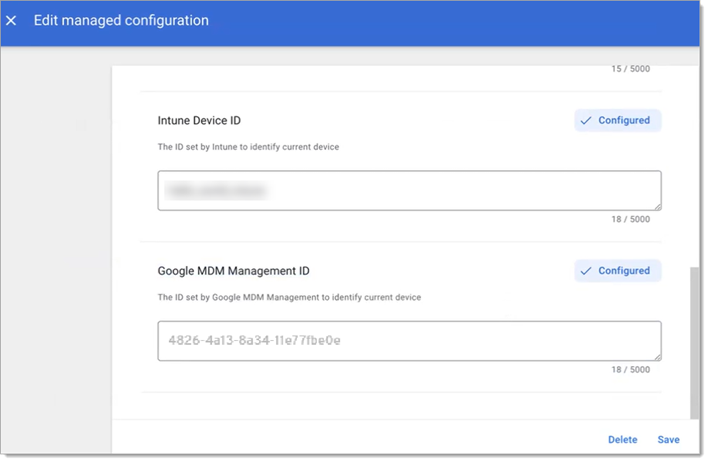The image size is (708, 462).
Task: Click the resize handle of Intune Device ID textarea
Action: click(656, 205)
